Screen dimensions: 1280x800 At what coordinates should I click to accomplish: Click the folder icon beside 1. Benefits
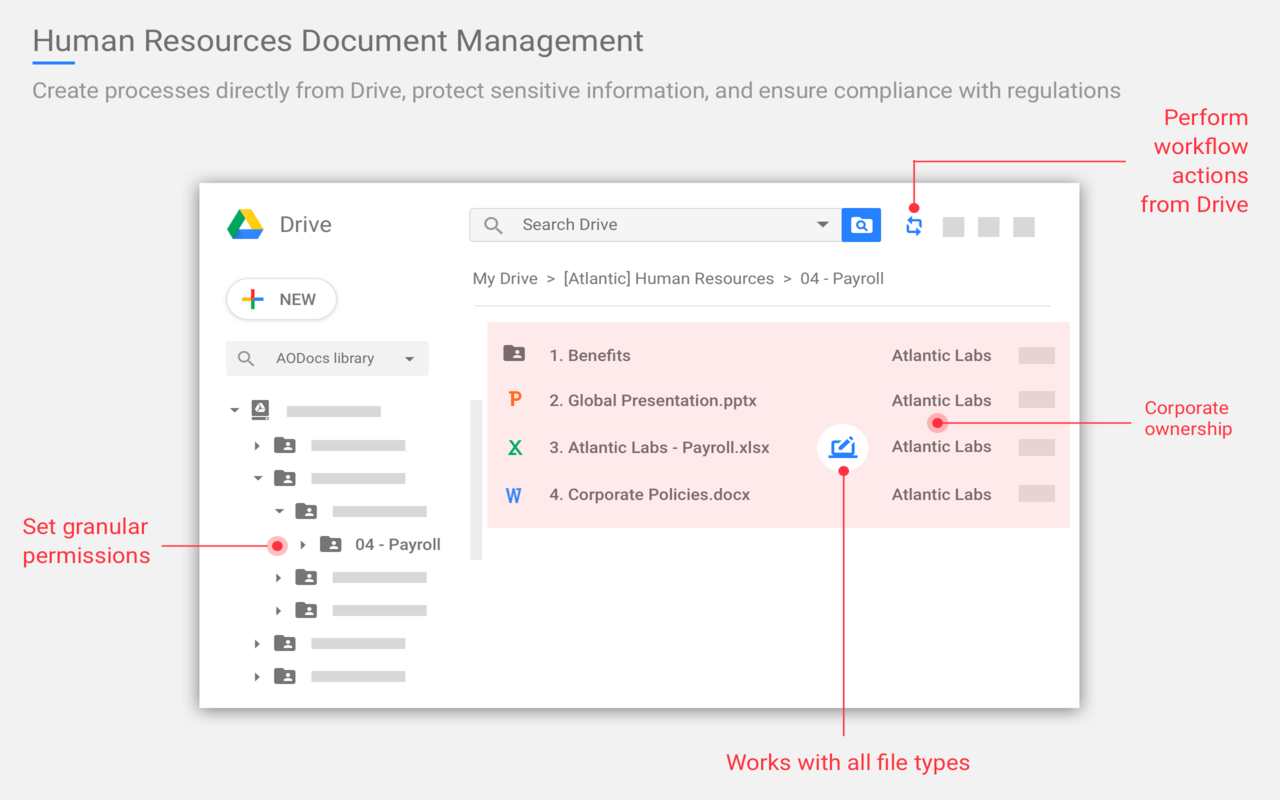(x=514, y=353)
